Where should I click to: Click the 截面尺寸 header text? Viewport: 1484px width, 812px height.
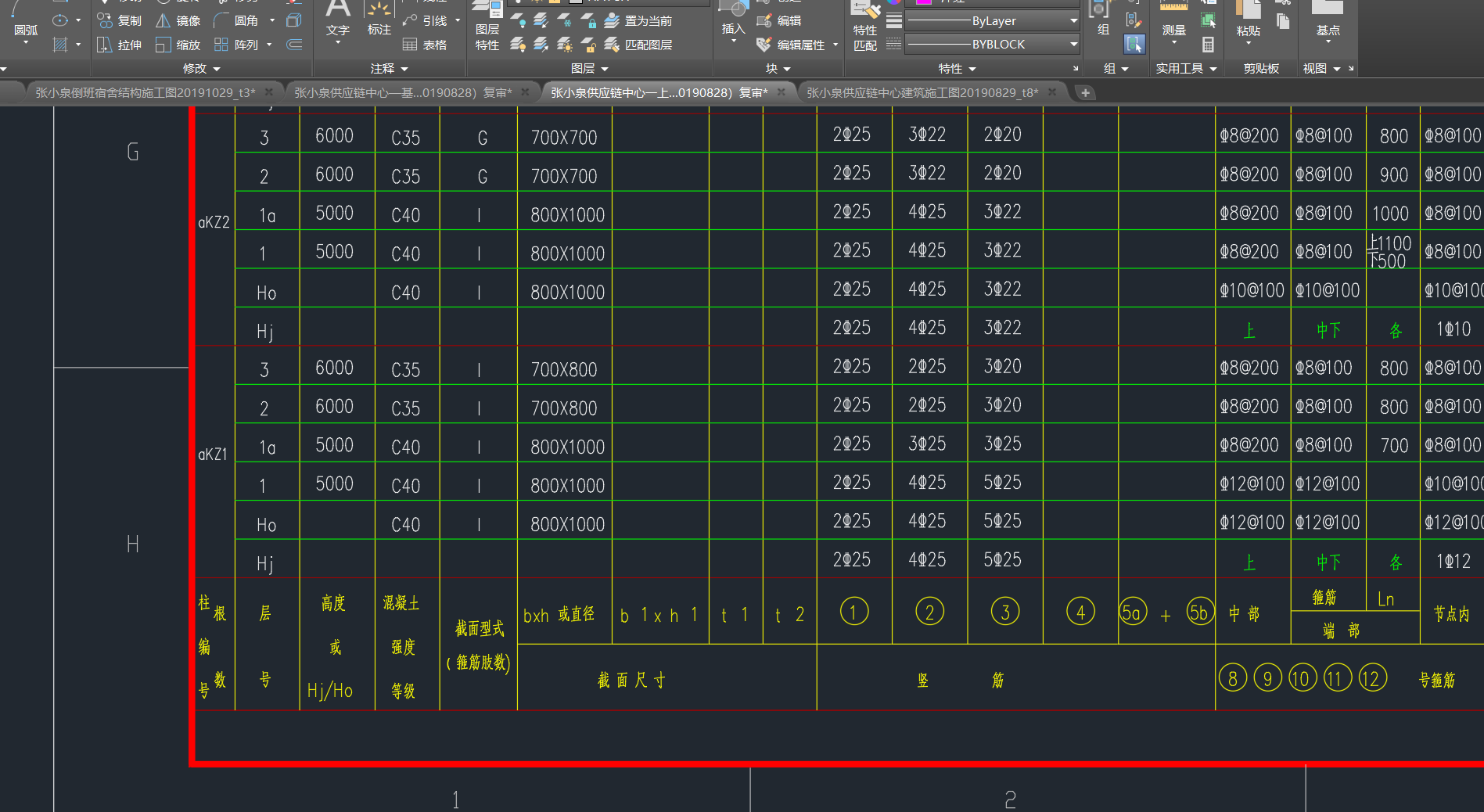(631, 680)
